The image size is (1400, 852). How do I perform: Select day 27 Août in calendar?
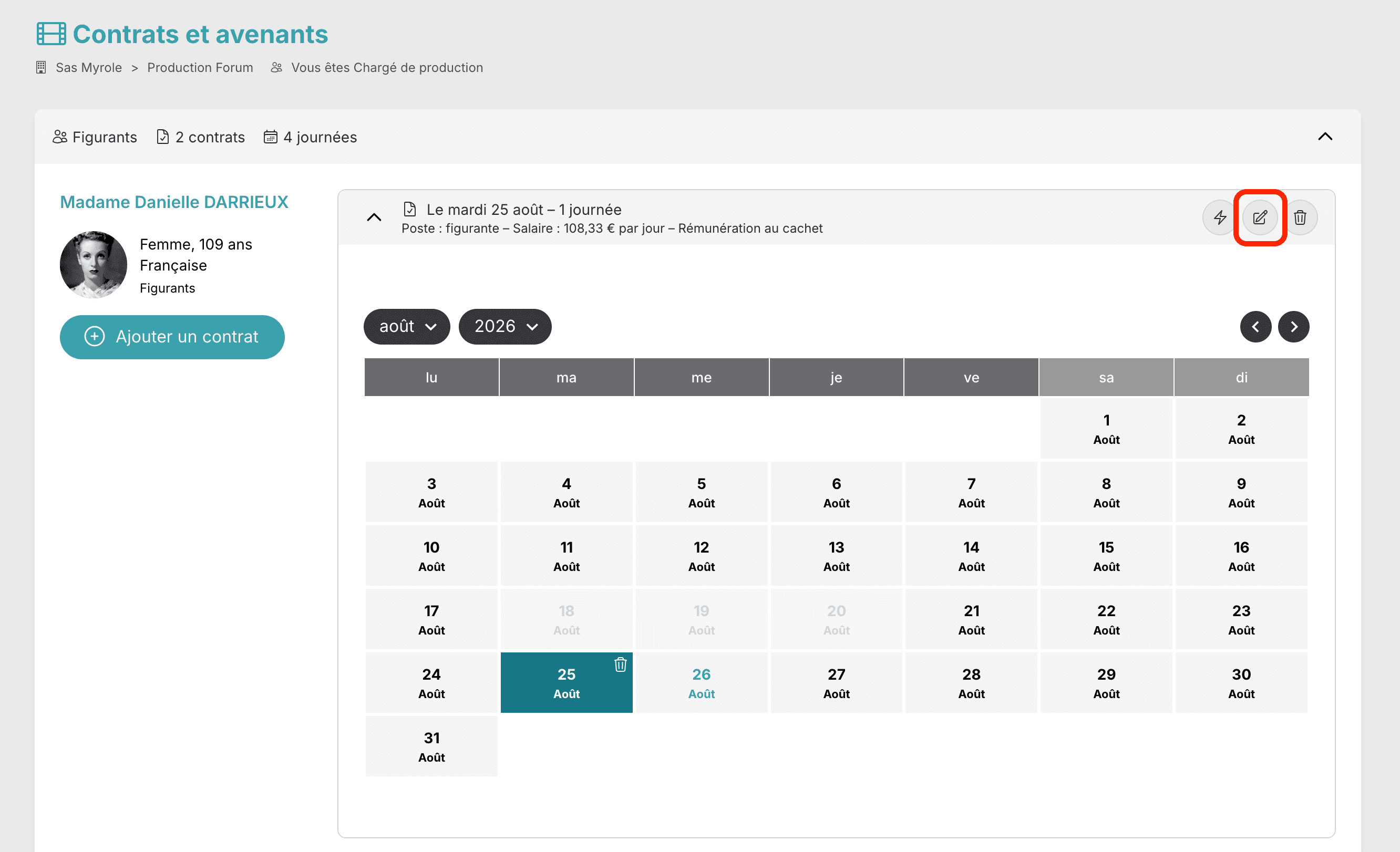836,682
